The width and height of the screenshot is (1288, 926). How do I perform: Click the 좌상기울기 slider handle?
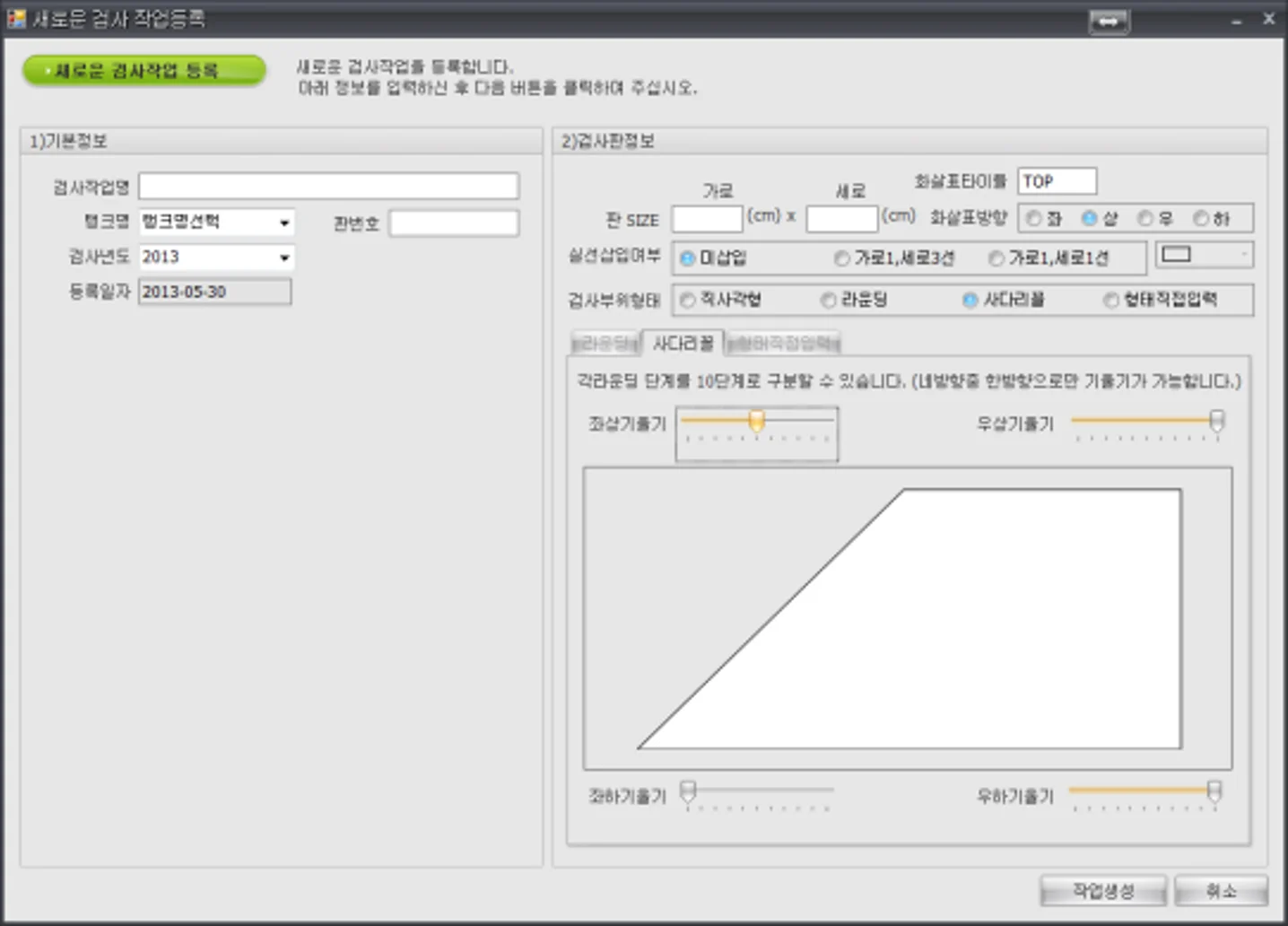click(757, 421)
